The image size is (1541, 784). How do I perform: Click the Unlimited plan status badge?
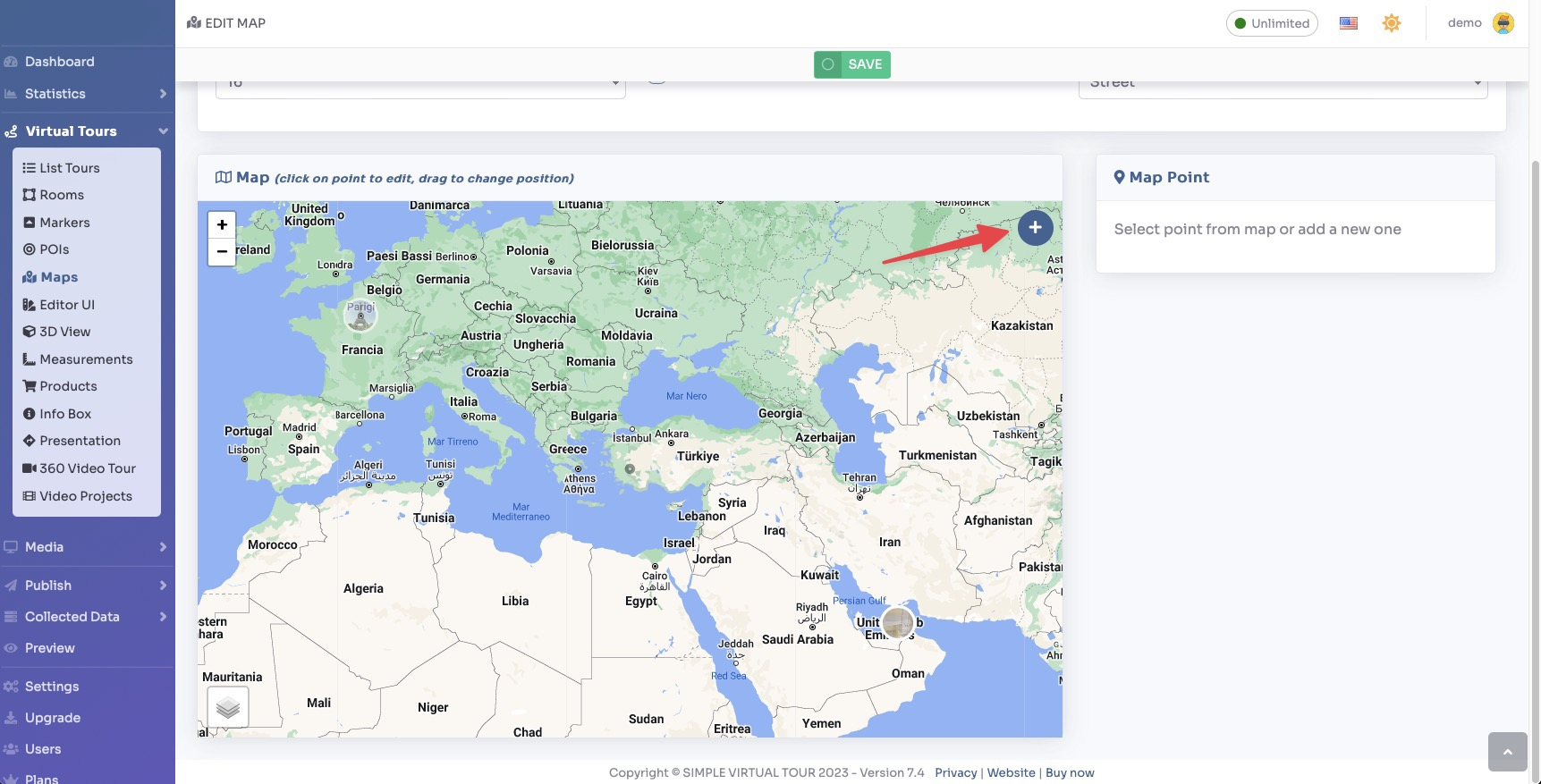tap(1271, 23)
